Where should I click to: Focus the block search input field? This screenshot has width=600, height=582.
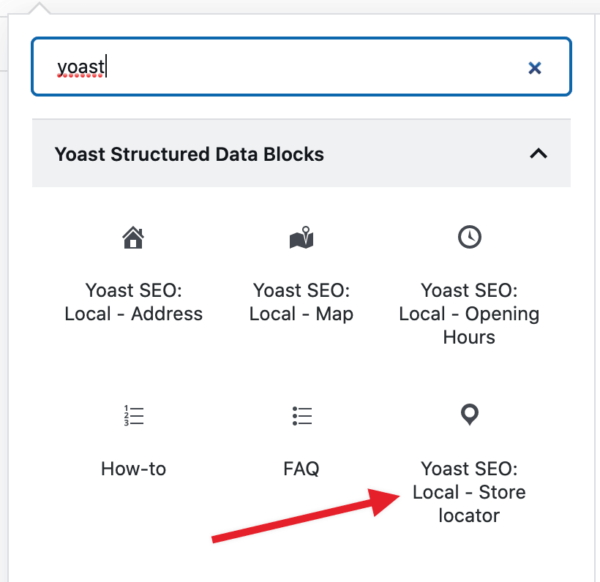(300, 67)
